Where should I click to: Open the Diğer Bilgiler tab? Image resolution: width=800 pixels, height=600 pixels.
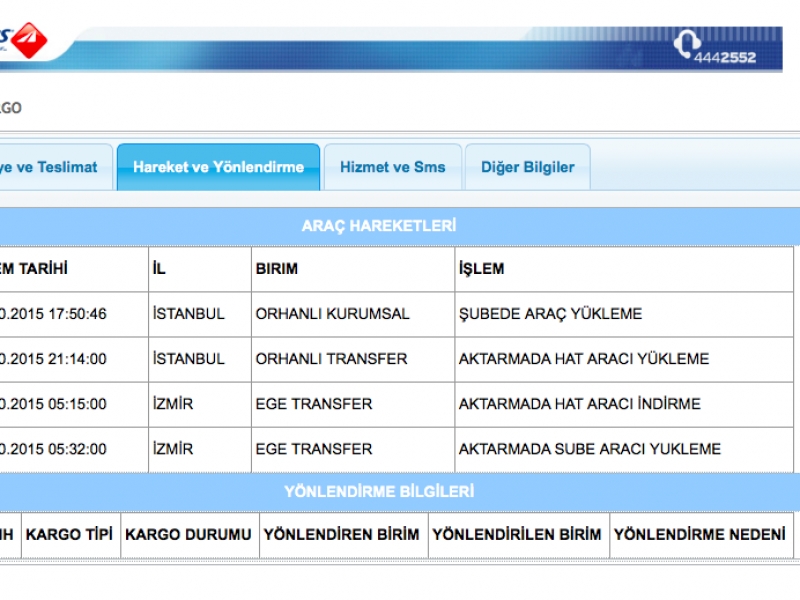tap(527, 167)
